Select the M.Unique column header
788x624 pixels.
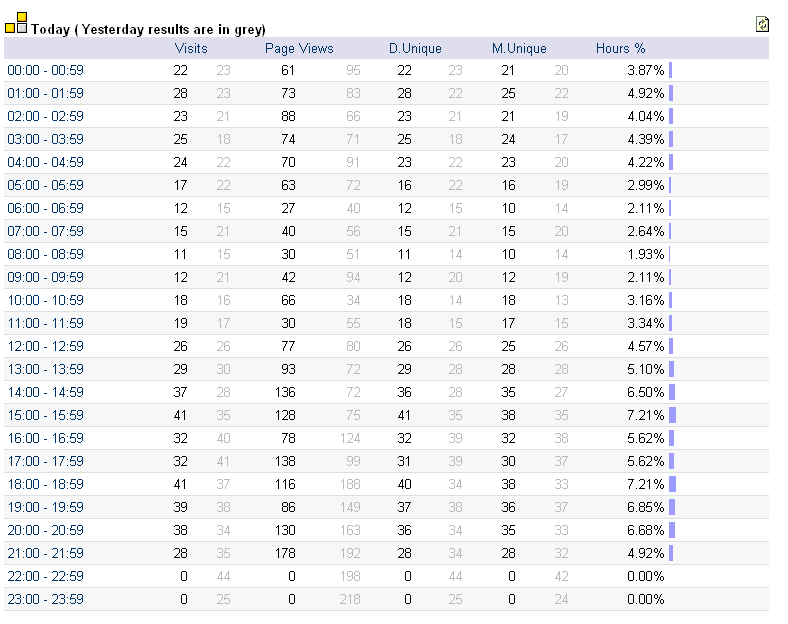[x=519, y=48]
